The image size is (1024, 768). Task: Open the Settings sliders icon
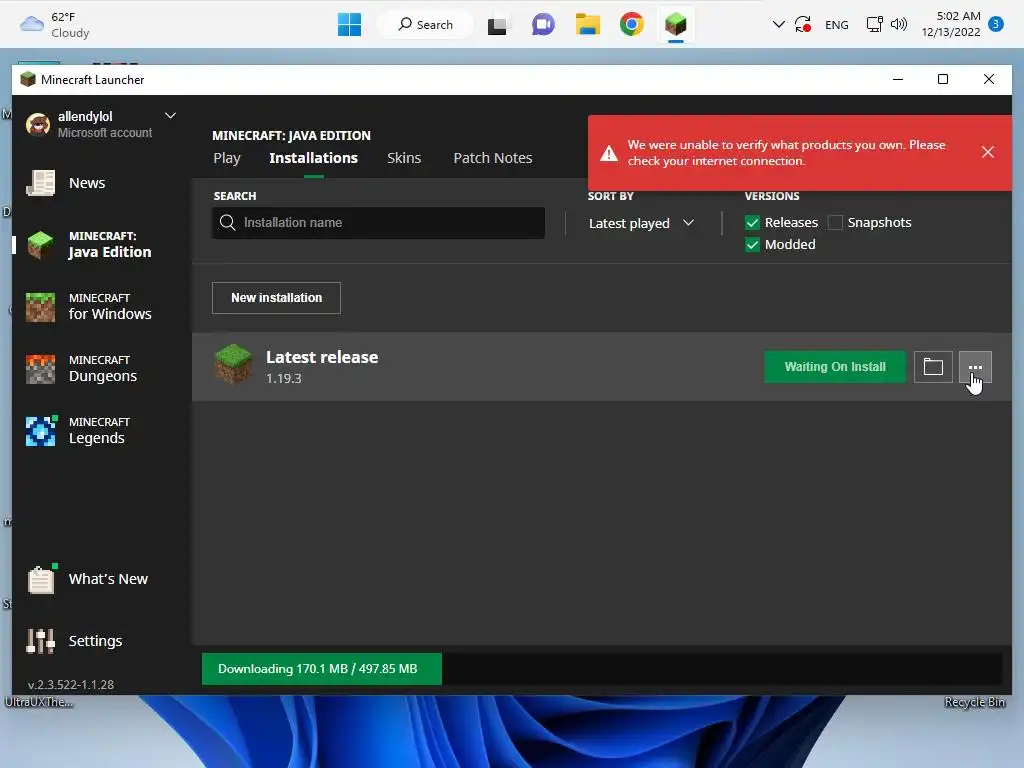(40, 641)
